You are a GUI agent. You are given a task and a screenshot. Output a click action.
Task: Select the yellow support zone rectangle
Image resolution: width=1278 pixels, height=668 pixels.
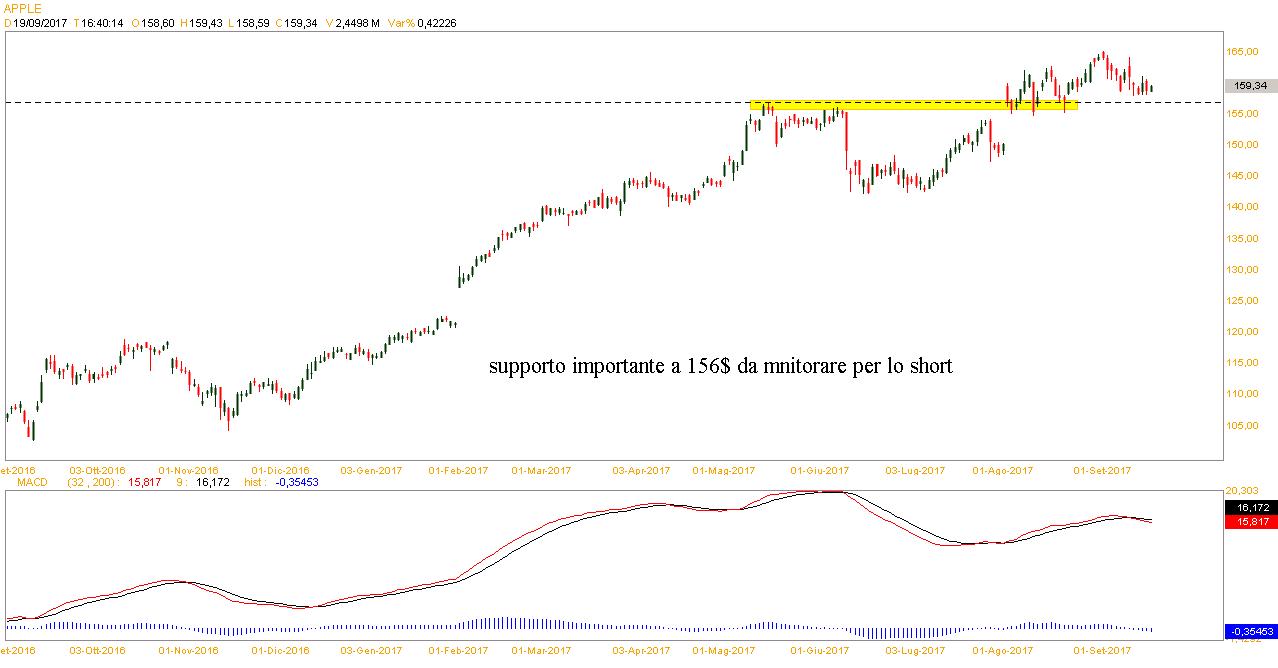click(913, 104)
